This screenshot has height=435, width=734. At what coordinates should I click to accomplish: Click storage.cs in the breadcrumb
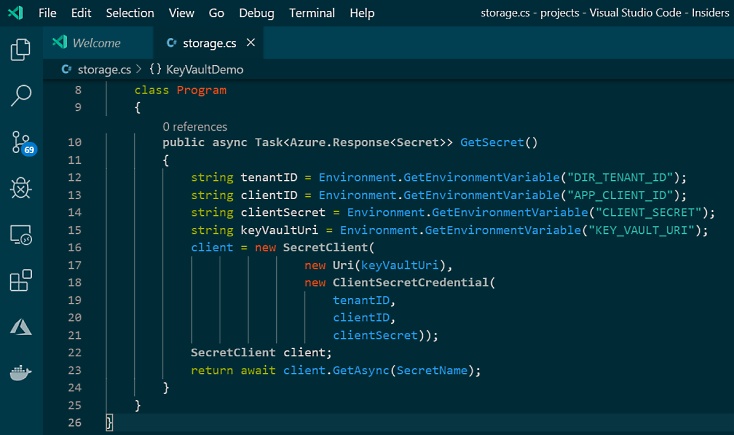tap(103, 70)
